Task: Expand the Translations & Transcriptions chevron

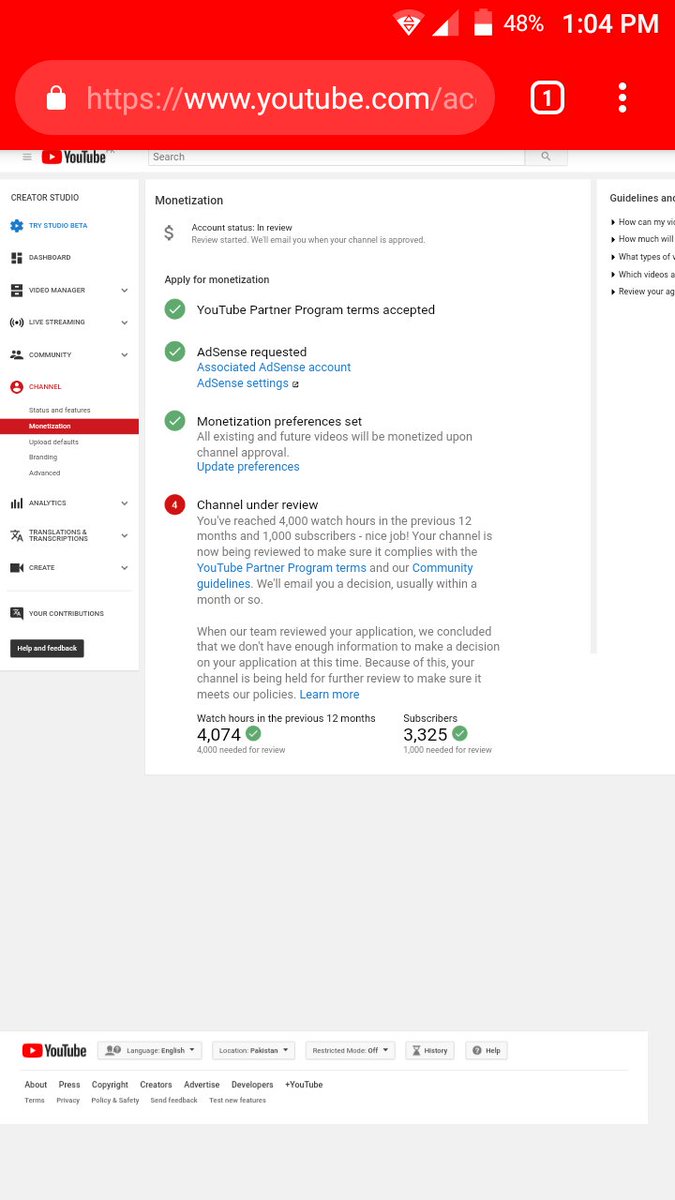Action: 124,536
